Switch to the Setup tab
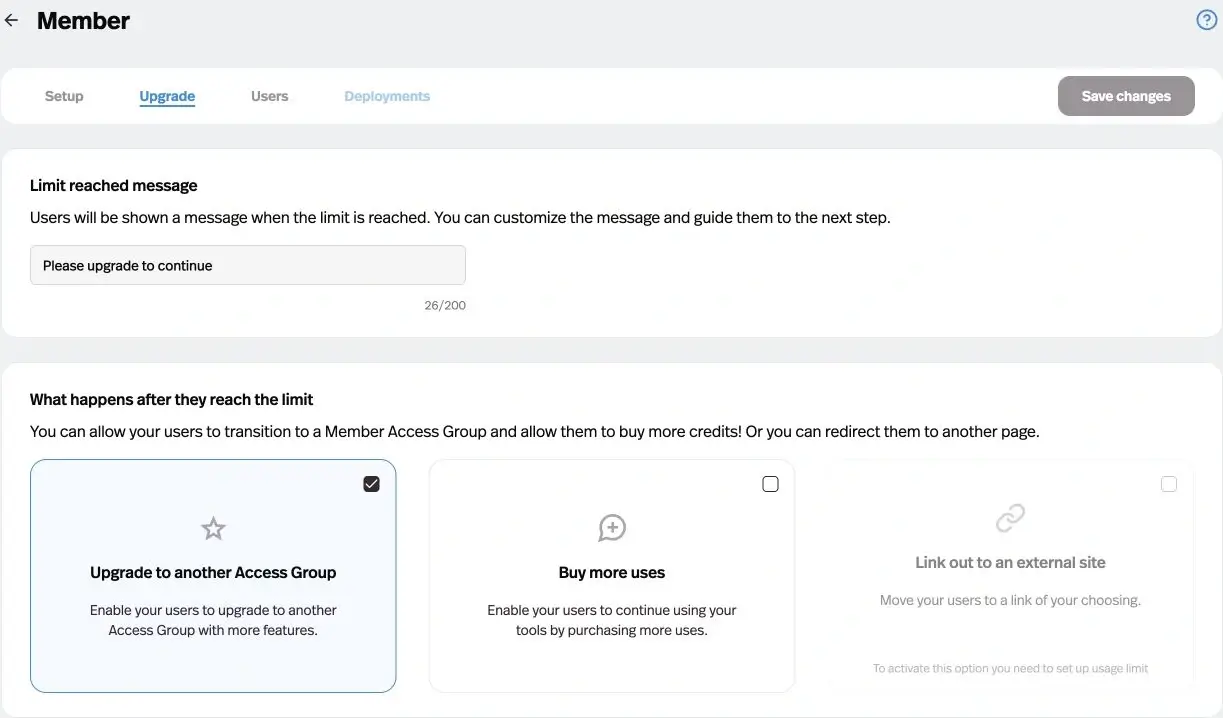The width and height of the screenshot is (1223, 718). tap(64, 96)
